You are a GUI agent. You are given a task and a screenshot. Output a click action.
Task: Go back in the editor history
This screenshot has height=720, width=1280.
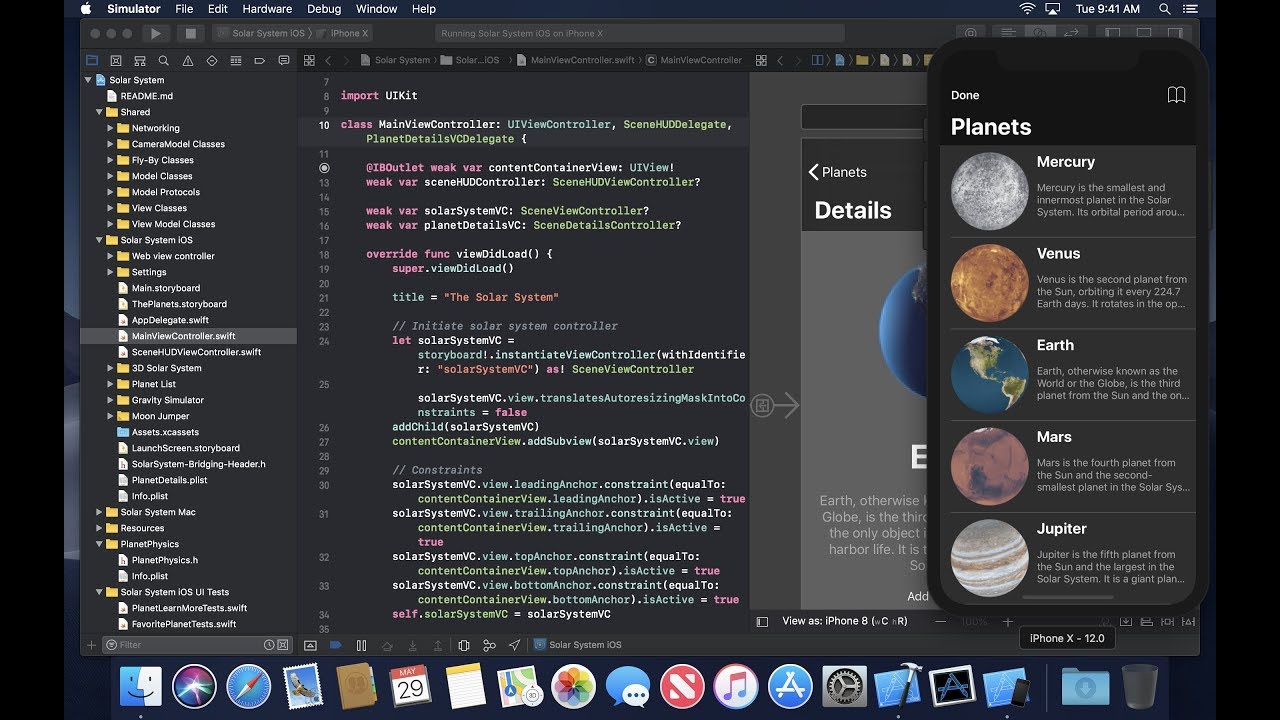click(329, 60)
